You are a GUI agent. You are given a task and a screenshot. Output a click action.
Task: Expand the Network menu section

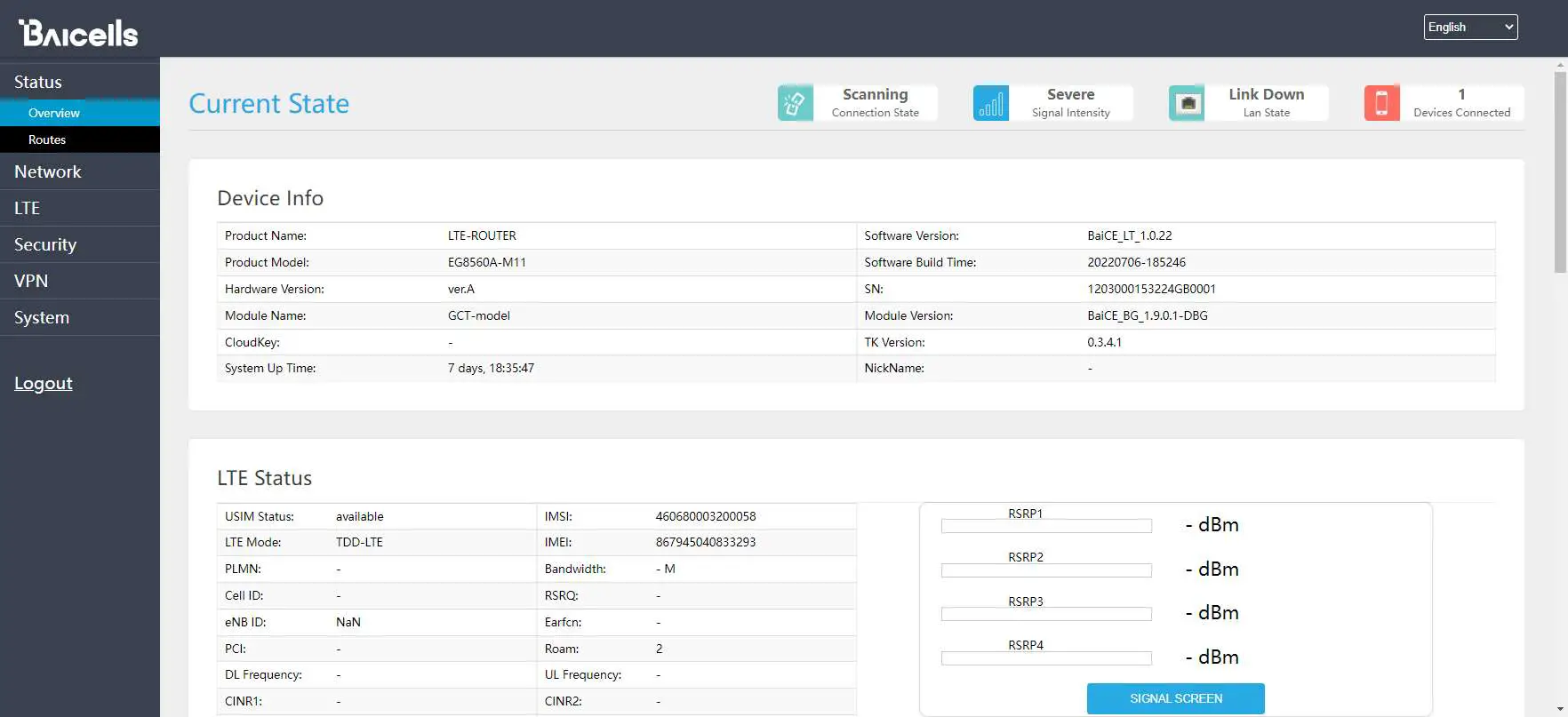click(x=48, y=171)
